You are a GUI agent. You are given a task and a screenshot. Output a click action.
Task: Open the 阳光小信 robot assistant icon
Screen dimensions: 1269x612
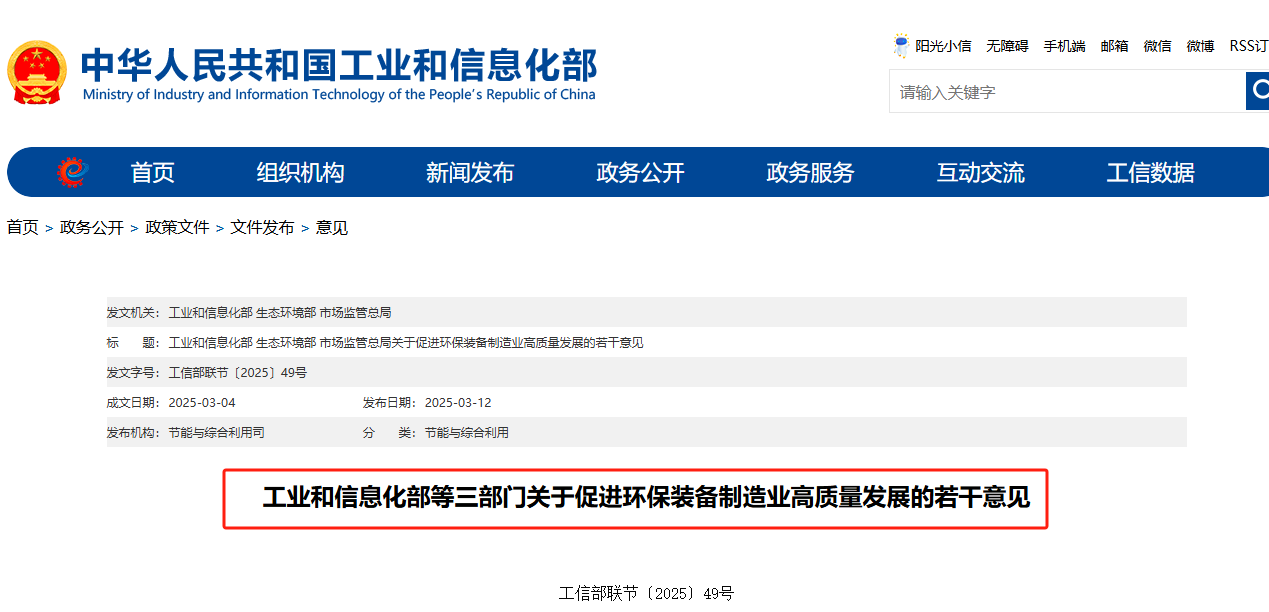tap(901, 46)
